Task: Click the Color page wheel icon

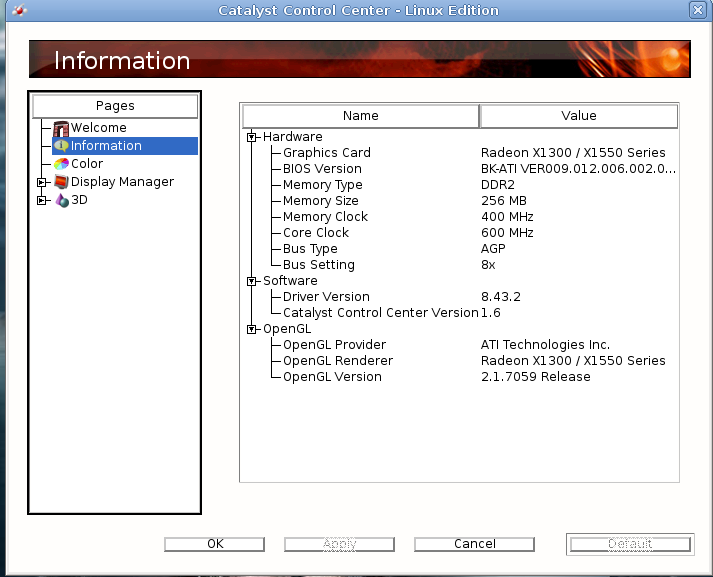Action: pyautogui.click(x=61, y=164)
